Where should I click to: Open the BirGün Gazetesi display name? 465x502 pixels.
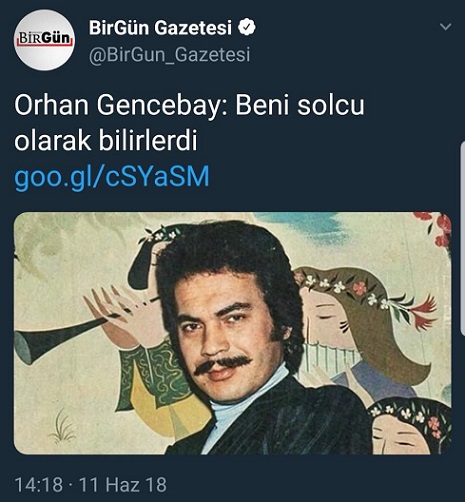click(x=160, y=27)
